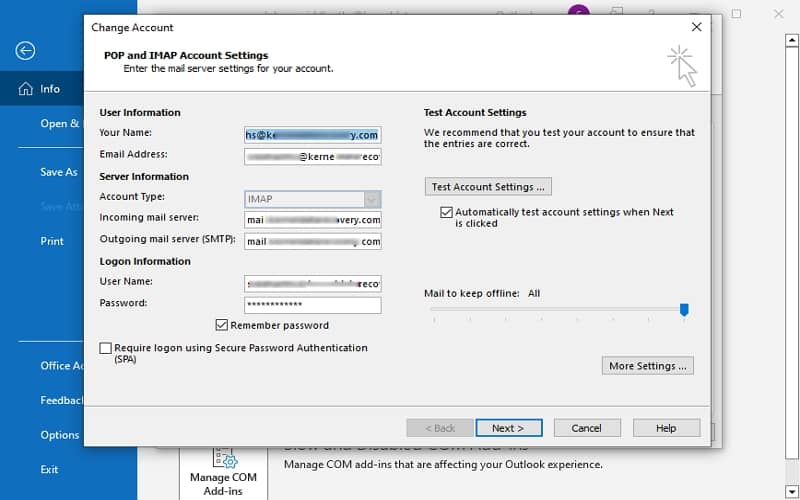
Task: Expand the Account Type dropdown
Action: click(372, 199)
